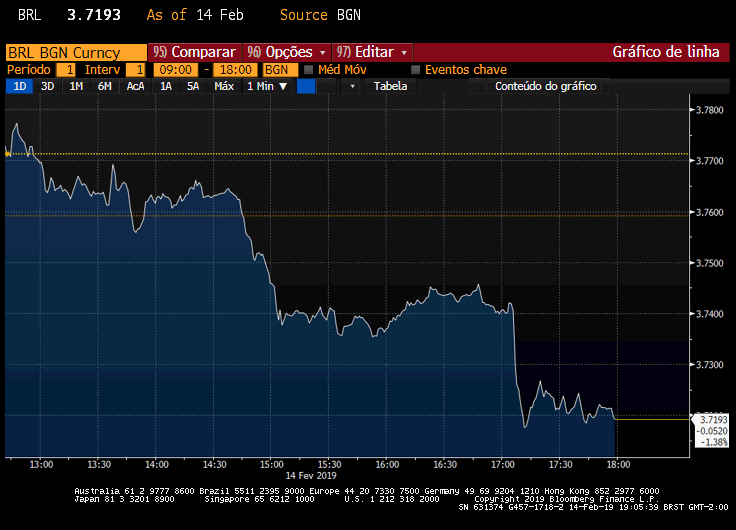The width and height of the screenshot is (736, 530).
Task: Open the Comparar menu
Action: pyautogui.click(x=194, y=52)
